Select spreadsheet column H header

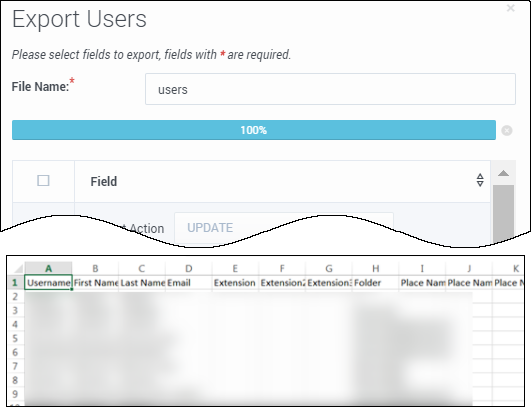pyautogui.click(x=376, y=269)
